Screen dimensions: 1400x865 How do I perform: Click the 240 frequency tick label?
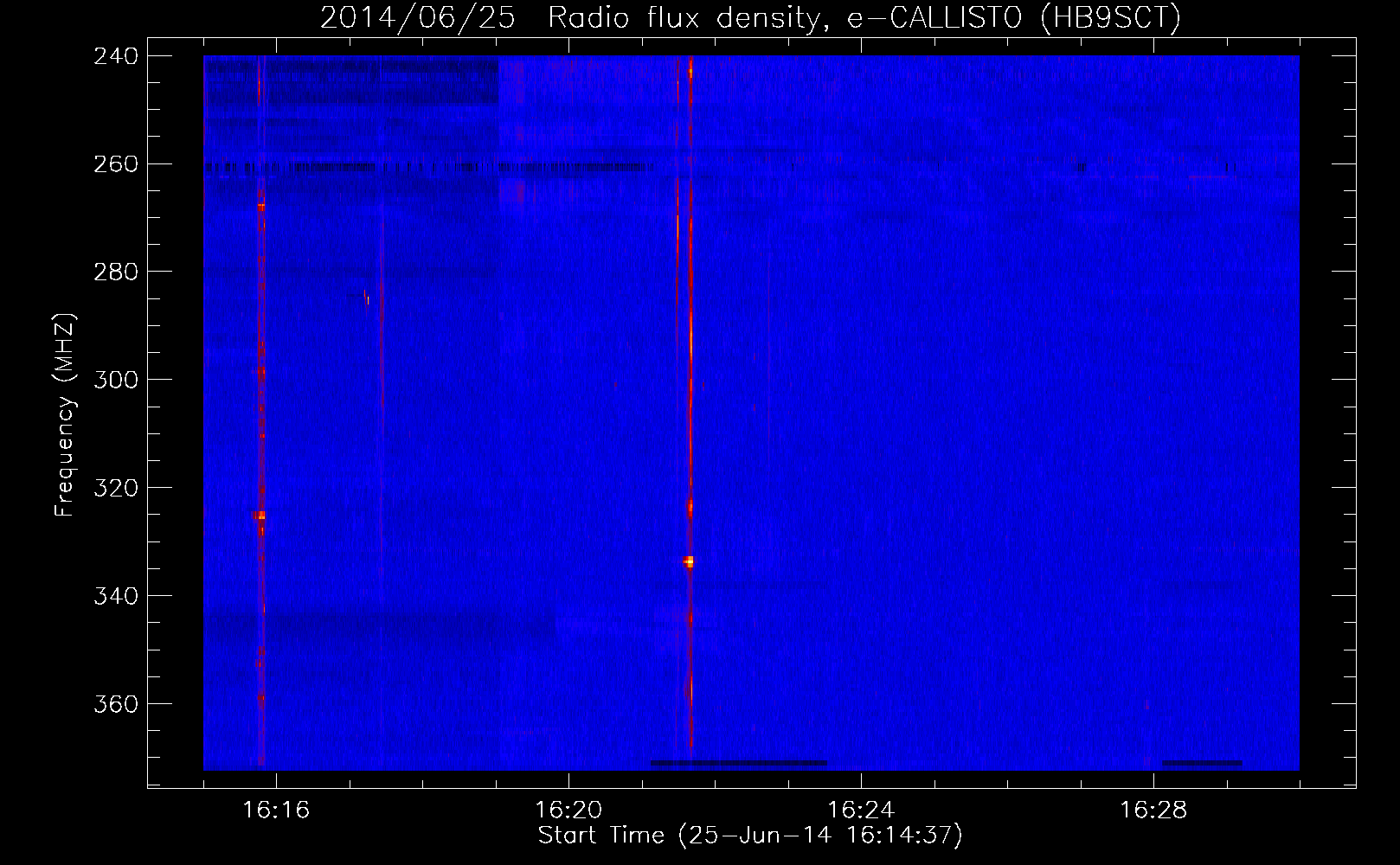(115, 55)
